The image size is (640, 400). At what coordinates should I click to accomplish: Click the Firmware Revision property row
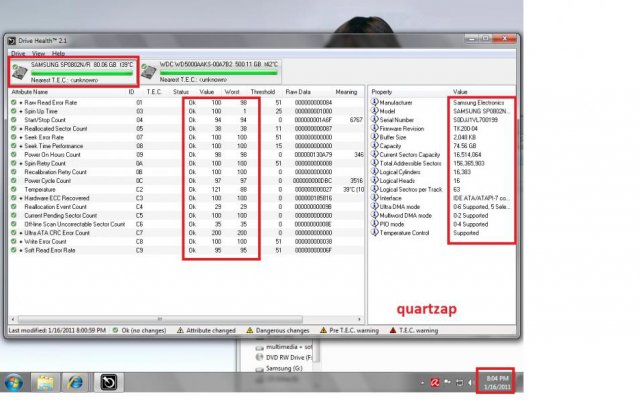pos(442,129)
